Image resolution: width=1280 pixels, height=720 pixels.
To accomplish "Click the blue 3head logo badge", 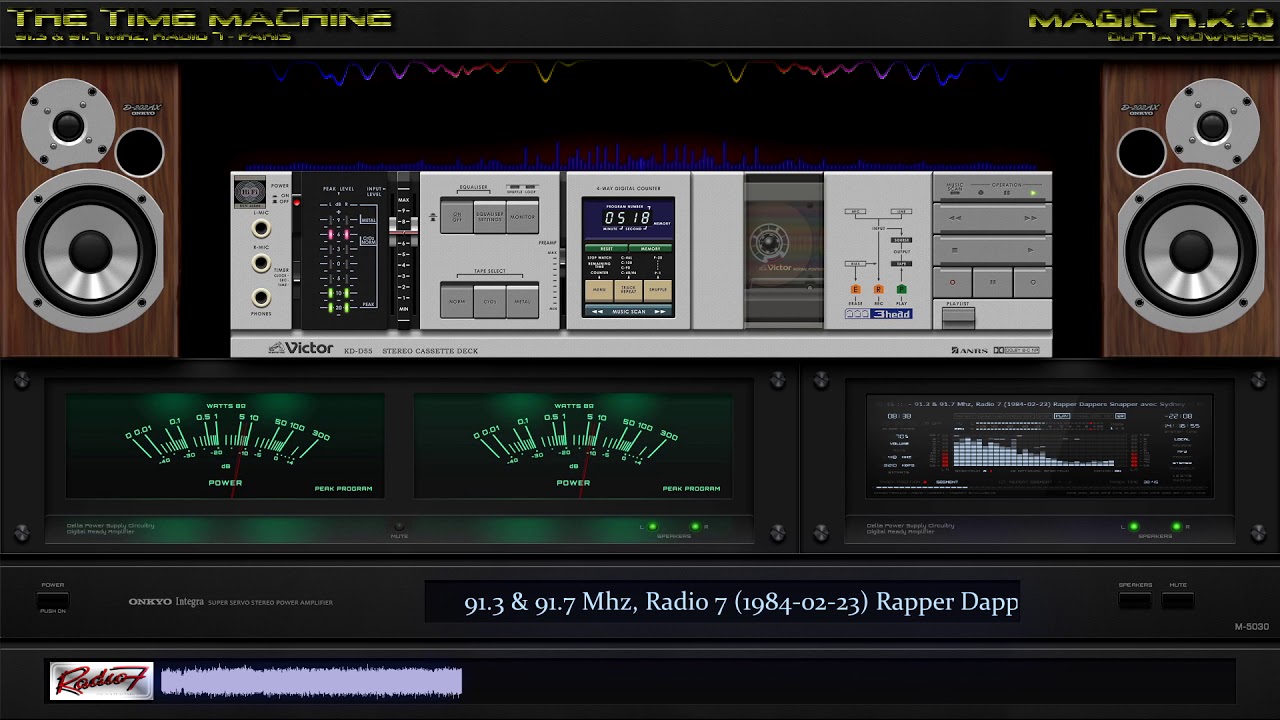I will [879, 314].
